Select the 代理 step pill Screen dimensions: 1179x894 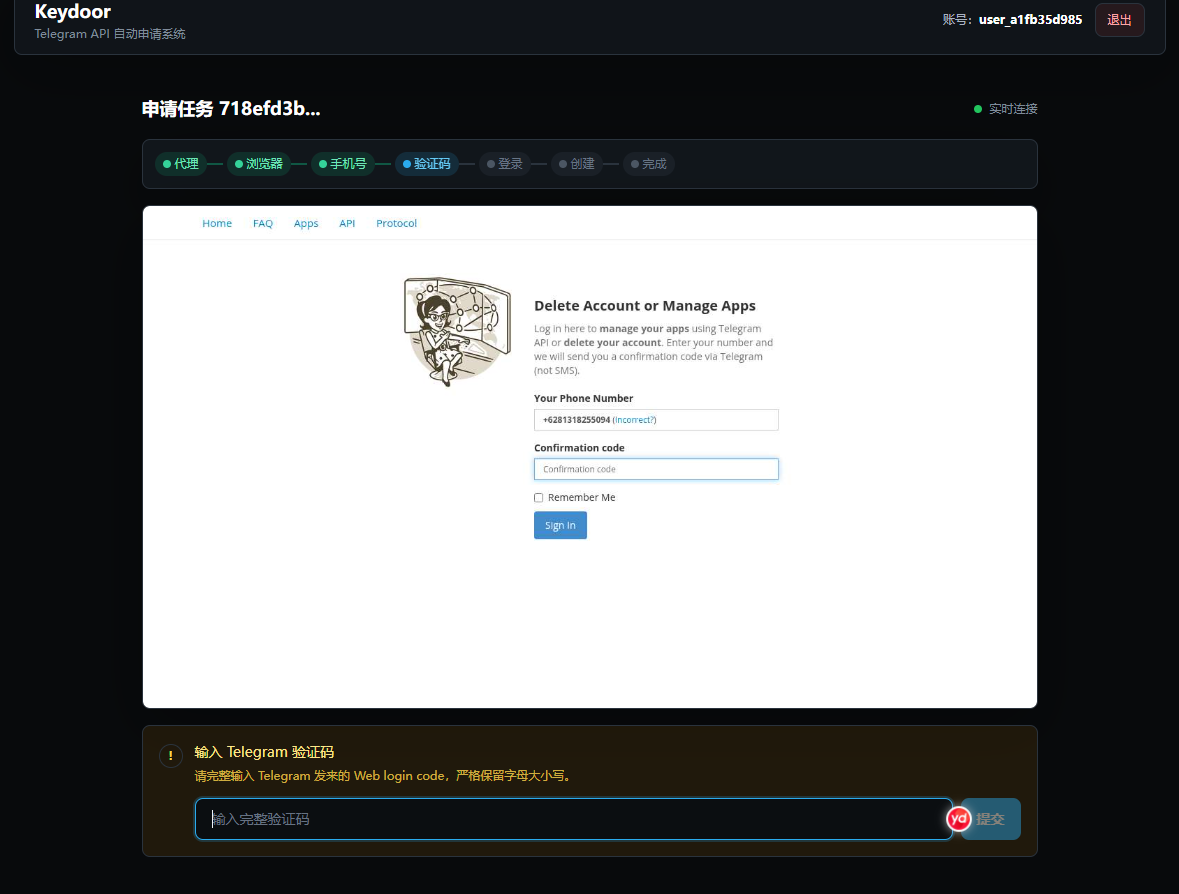tap(180, 164)
